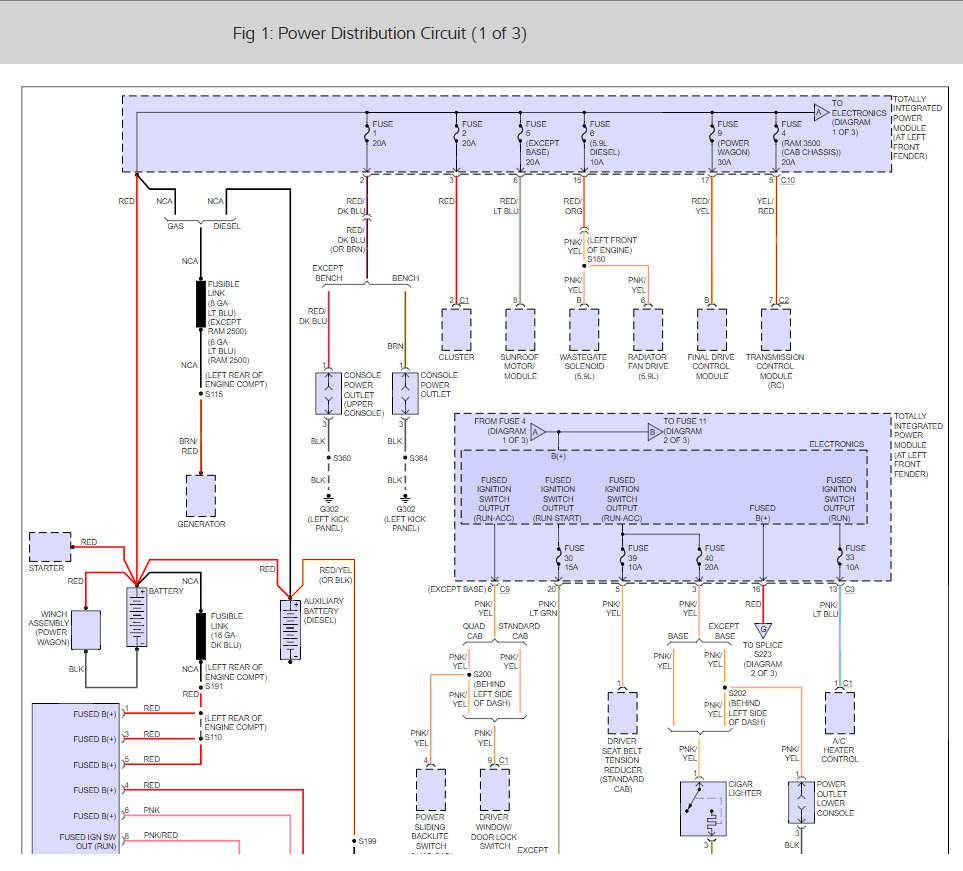Select the Starter component box
Viewport: 963px width, 871px height.
click(50, 547)
